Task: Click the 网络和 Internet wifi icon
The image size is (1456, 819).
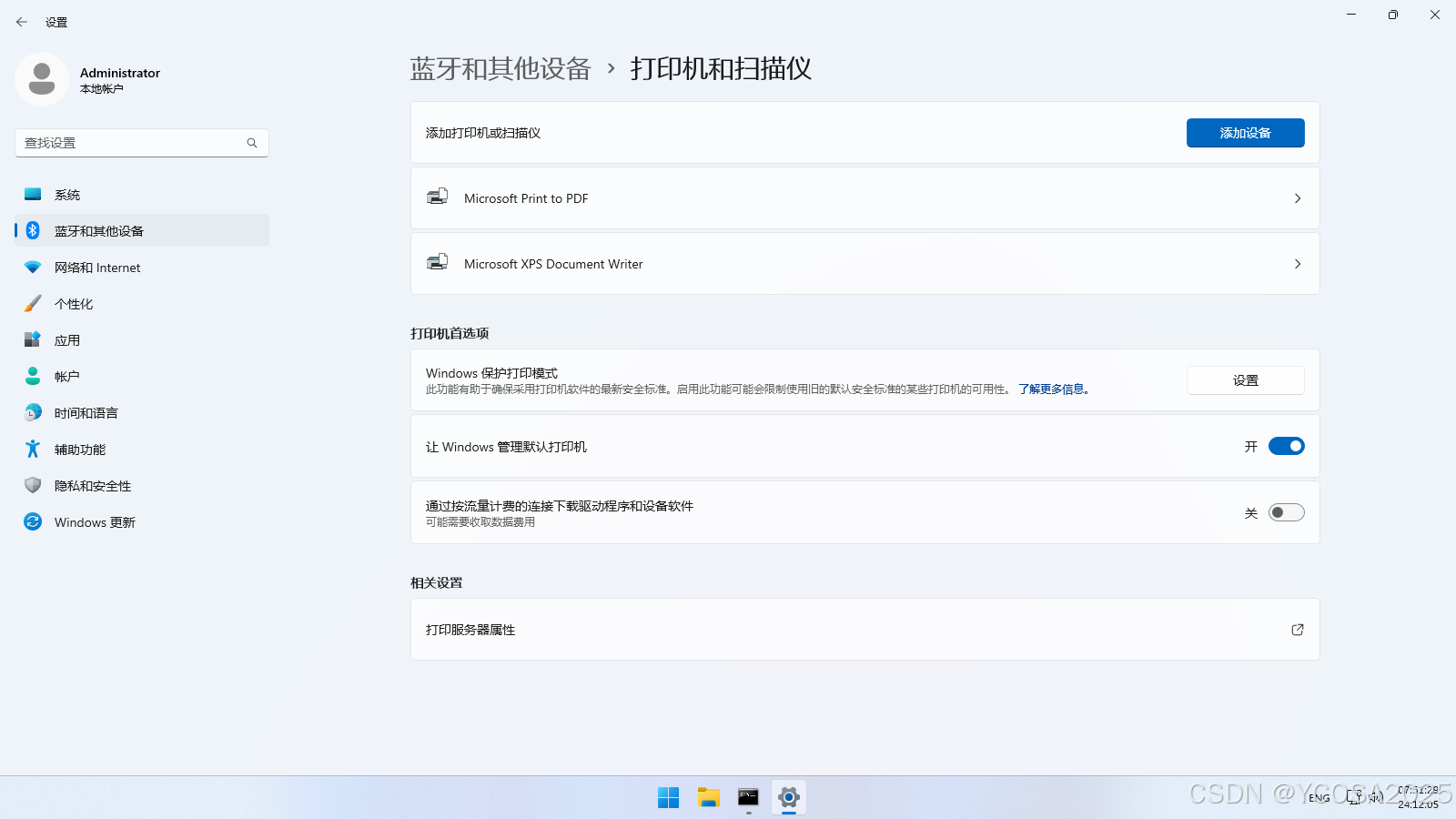Action: 33,267
